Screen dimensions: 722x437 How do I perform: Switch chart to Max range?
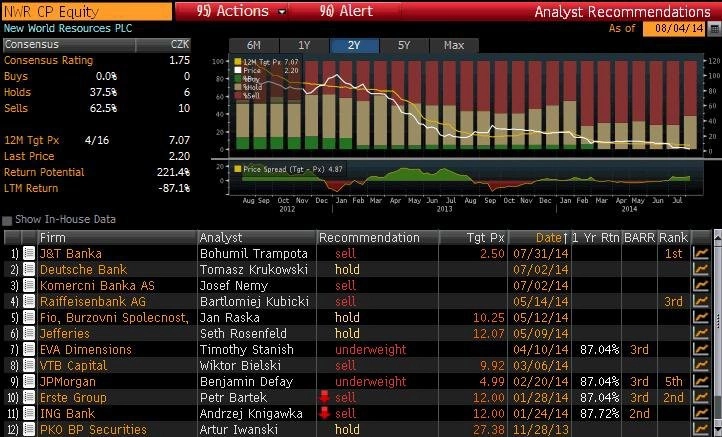(454, 46)
